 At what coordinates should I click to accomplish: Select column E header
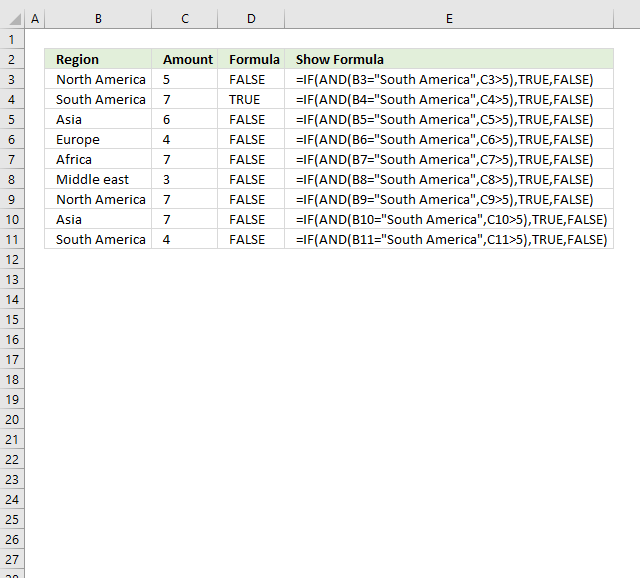point(449,19)
